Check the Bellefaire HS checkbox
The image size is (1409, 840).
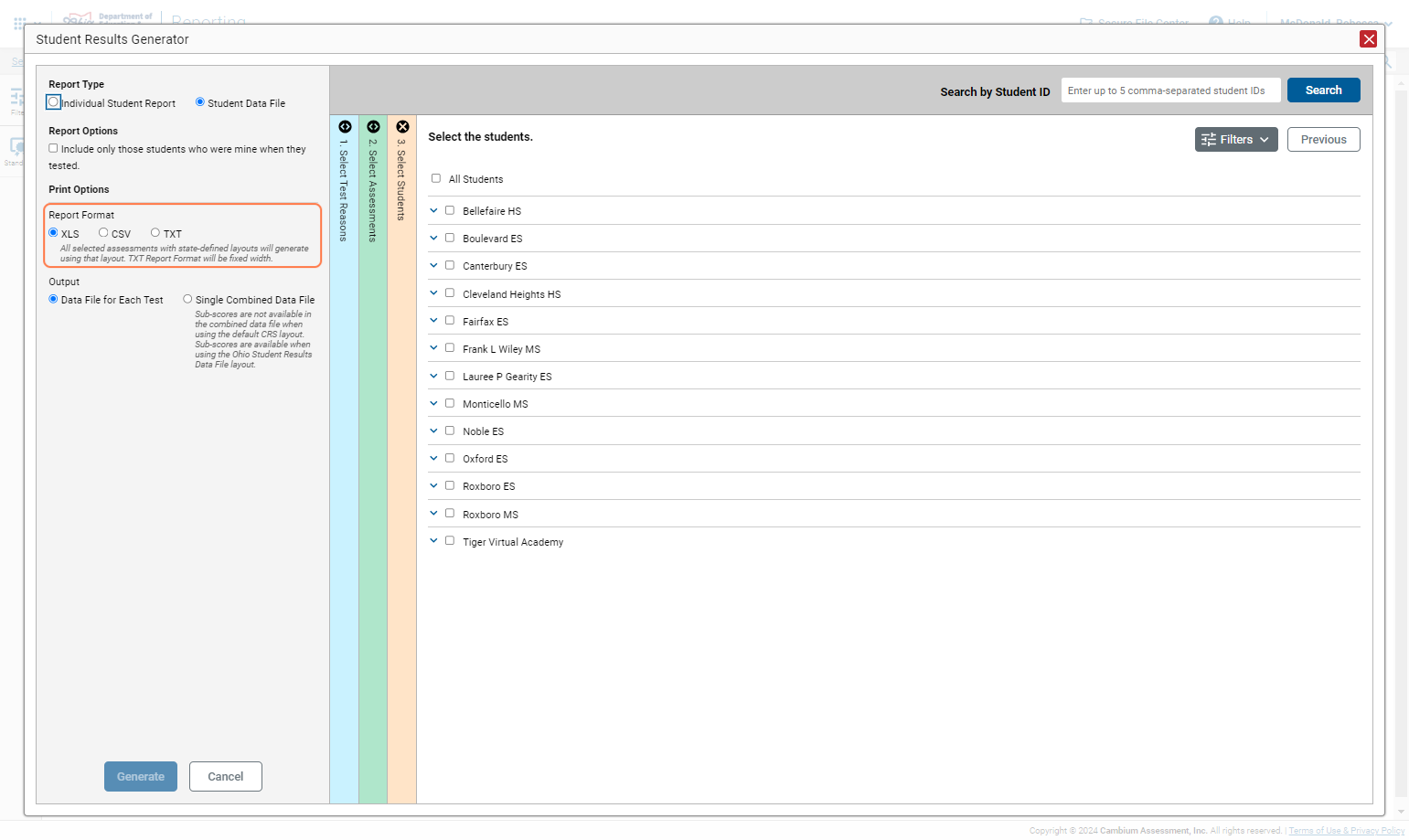450,210
